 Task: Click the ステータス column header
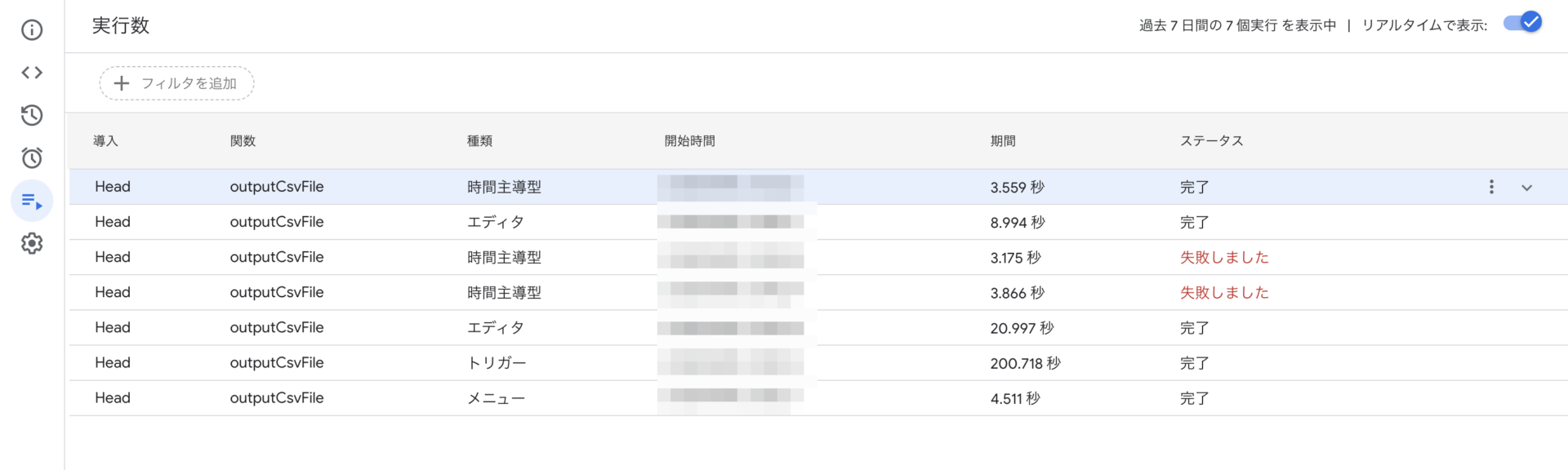[1211, 141]
